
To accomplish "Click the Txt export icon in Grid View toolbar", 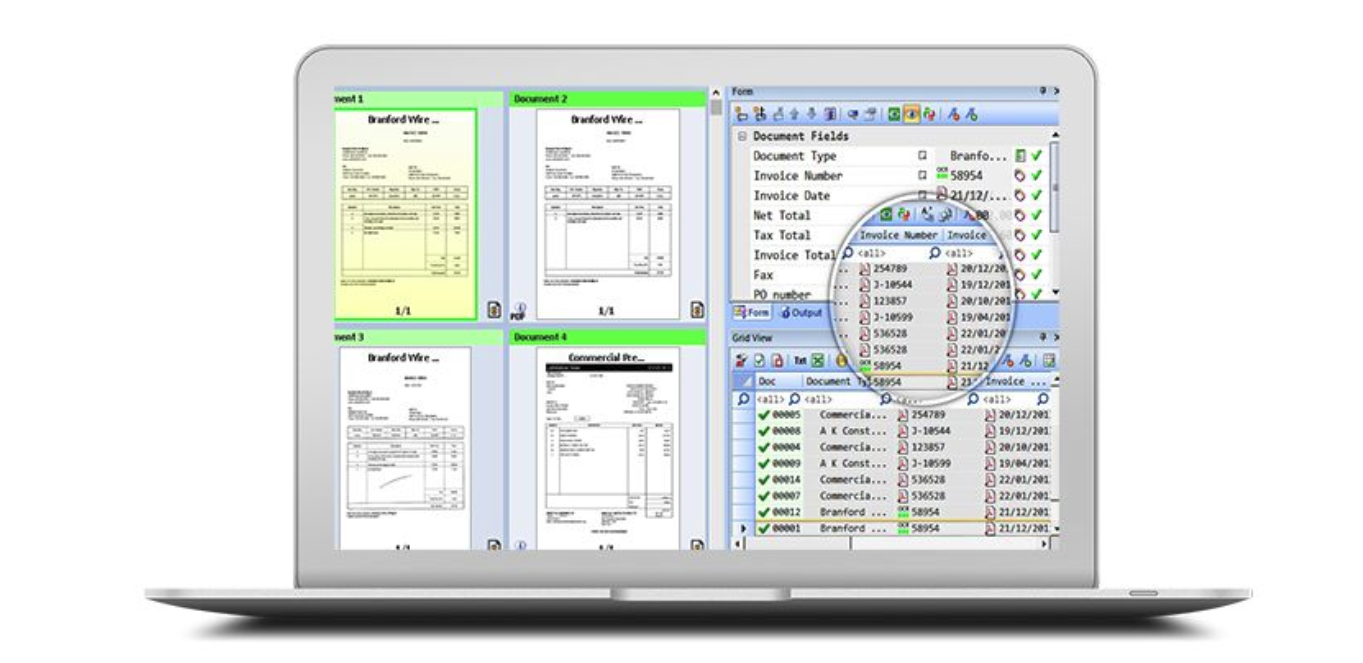I will pyautogui.click(x=800, y=360).
